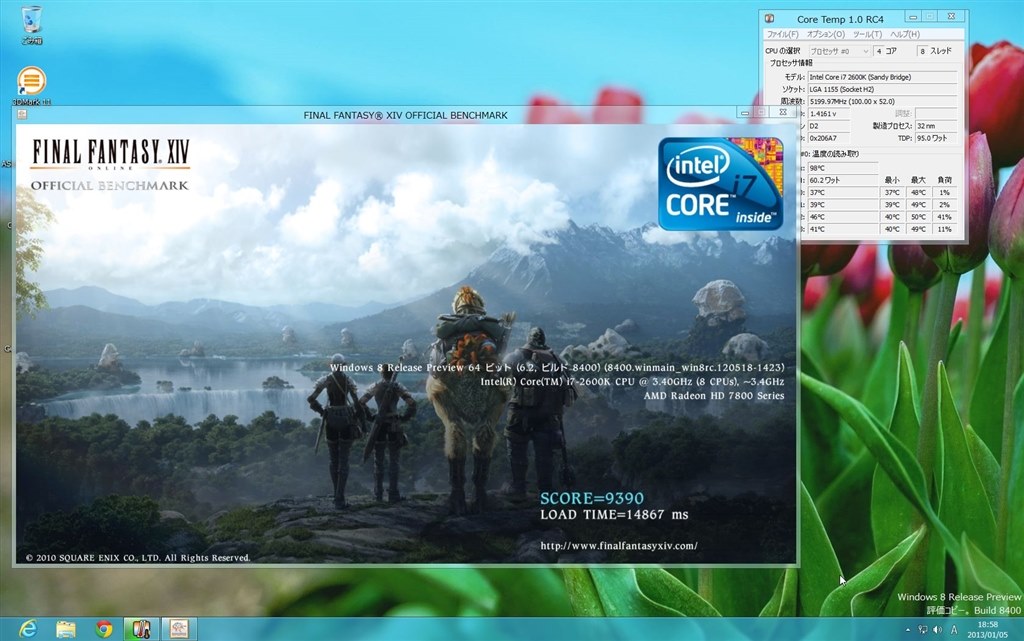This screenshot has height=641, width=1024.
Task: Select the core load value '11%'
Action: [944, 229]
